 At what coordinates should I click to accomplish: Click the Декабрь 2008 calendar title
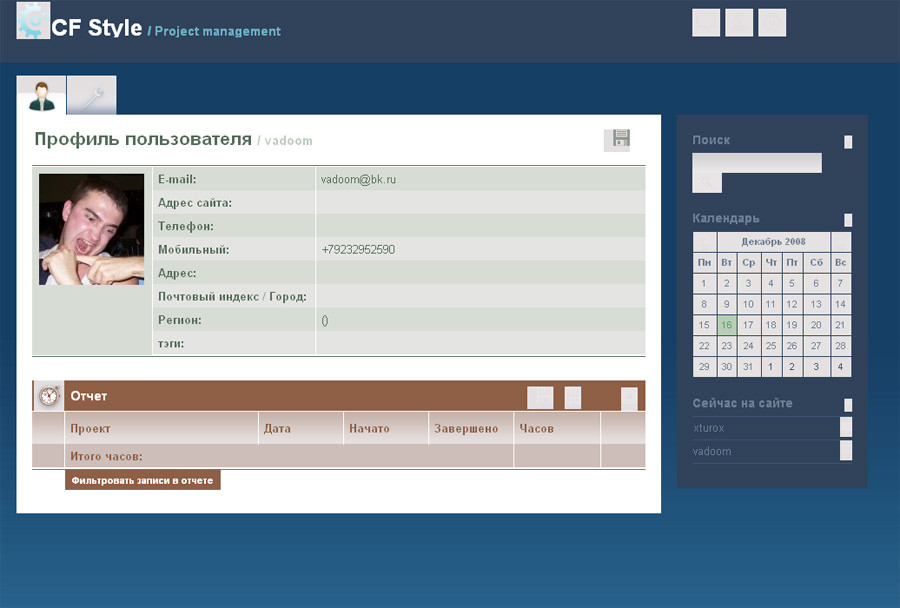[773, 242]
